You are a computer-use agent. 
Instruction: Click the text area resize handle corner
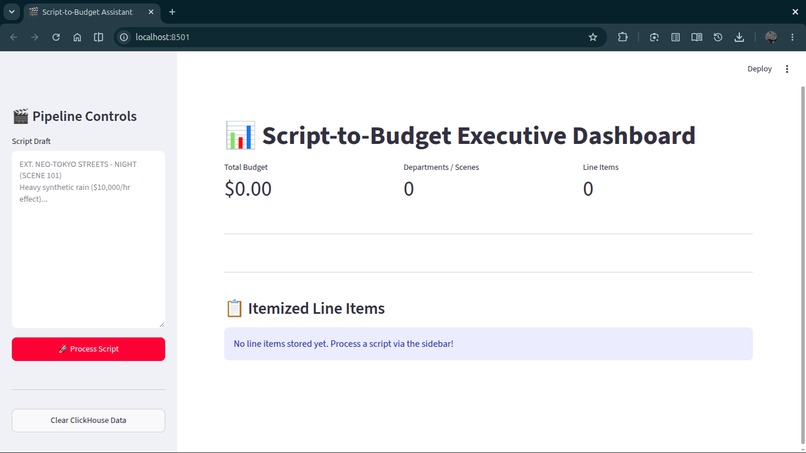tap(162, 324)
